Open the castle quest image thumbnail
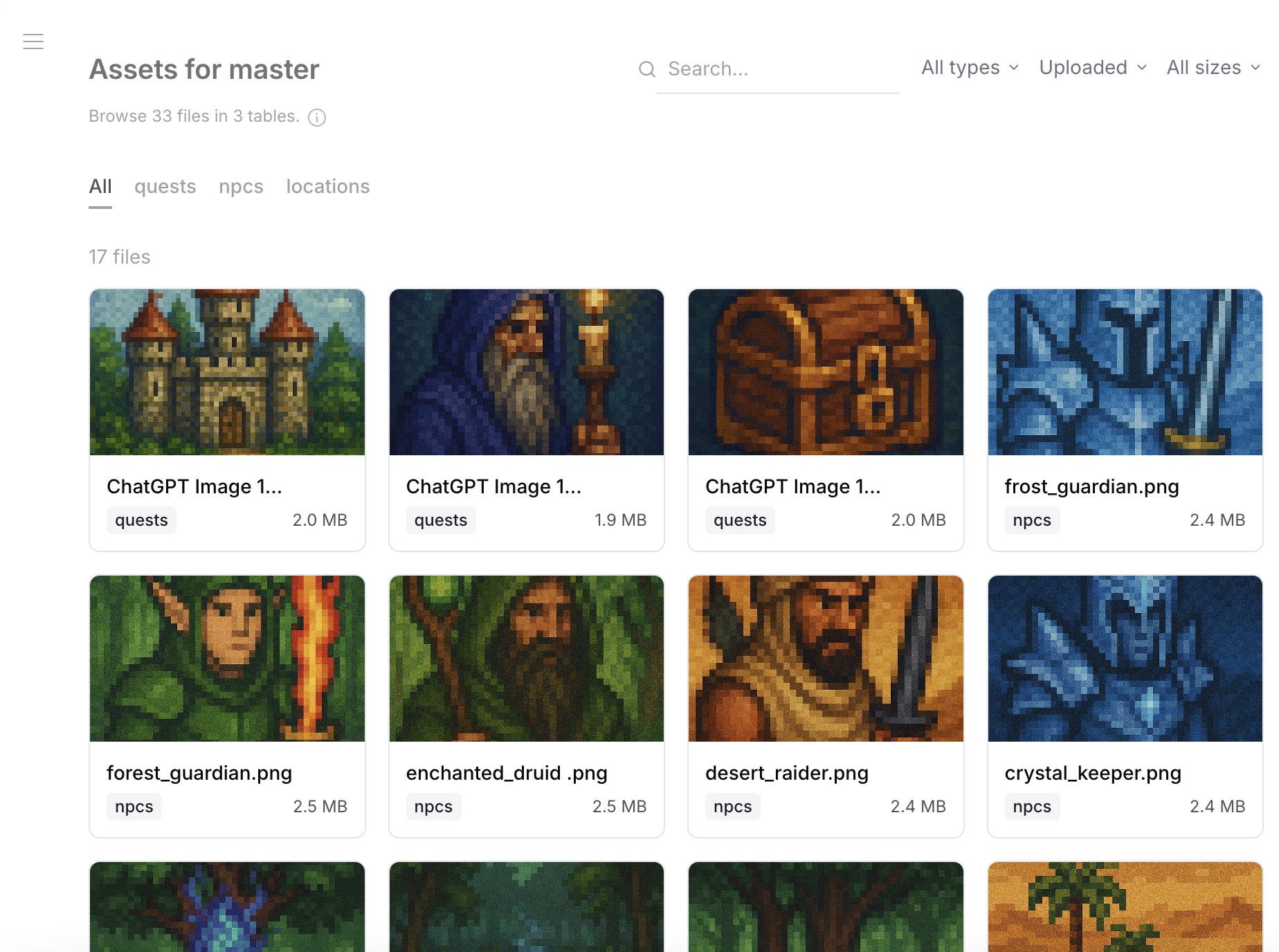 [x=227, y=372]
